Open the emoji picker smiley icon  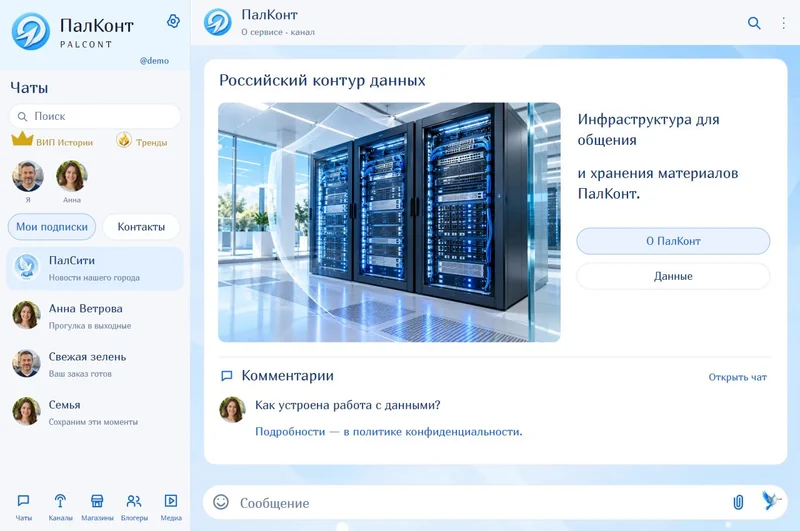coord(221,502)
